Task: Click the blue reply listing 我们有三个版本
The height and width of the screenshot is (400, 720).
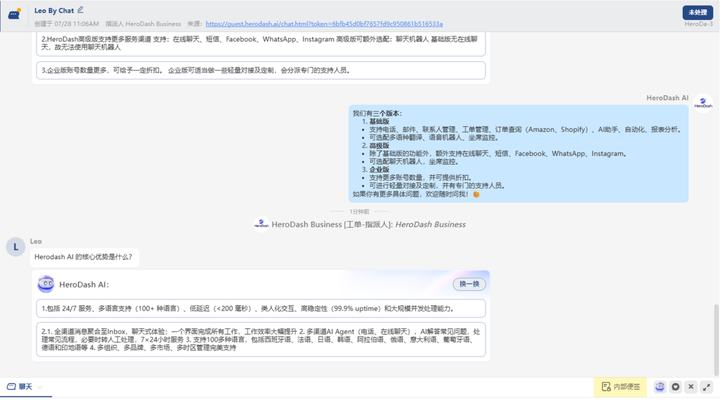Action: coord(518,153)
